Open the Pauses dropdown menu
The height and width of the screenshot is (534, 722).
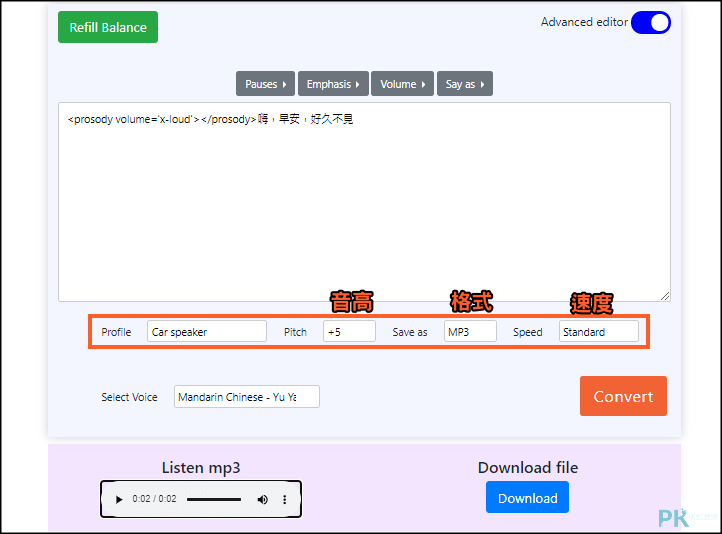click(x=265, y=84)
